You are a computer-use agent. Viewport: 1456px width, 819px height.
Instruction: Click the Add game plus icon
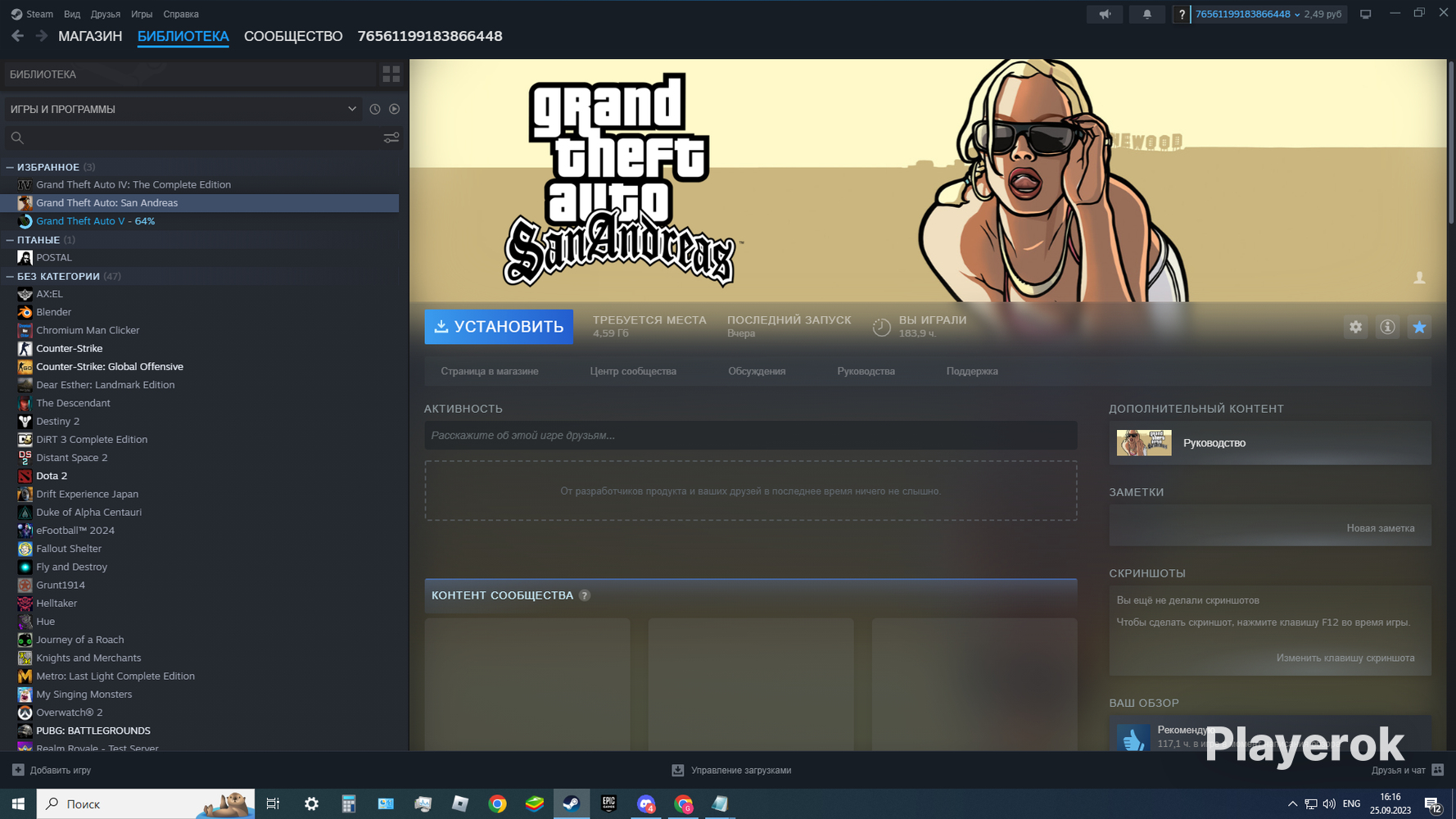pos(18,770)
